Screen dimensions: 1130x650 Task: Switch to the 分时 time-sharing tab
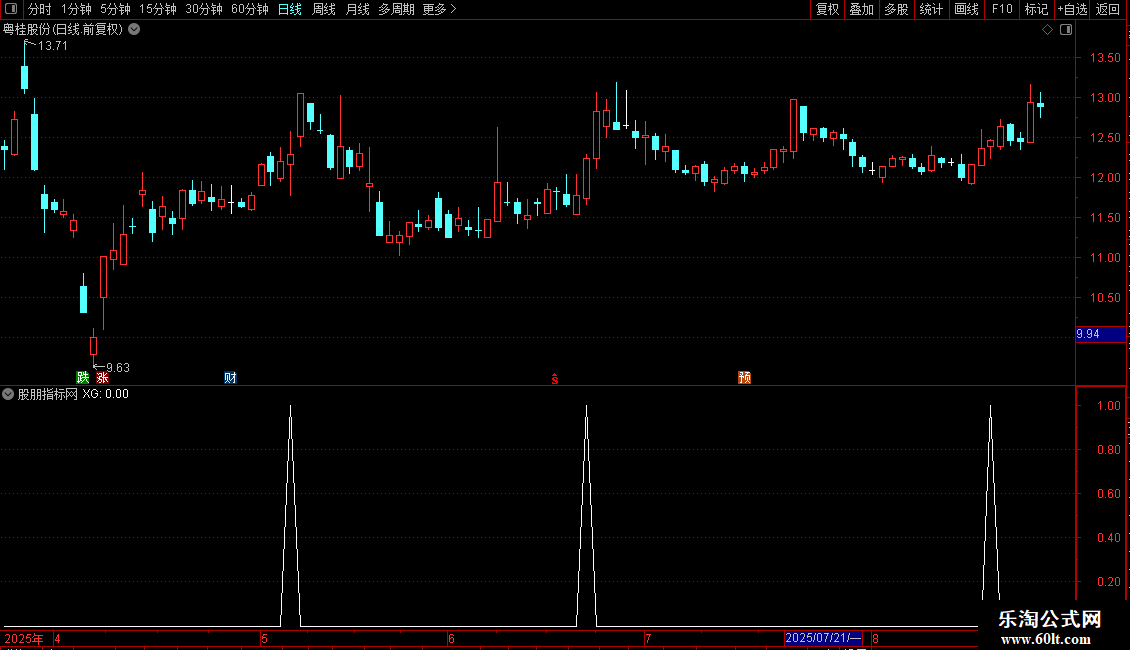39,9
